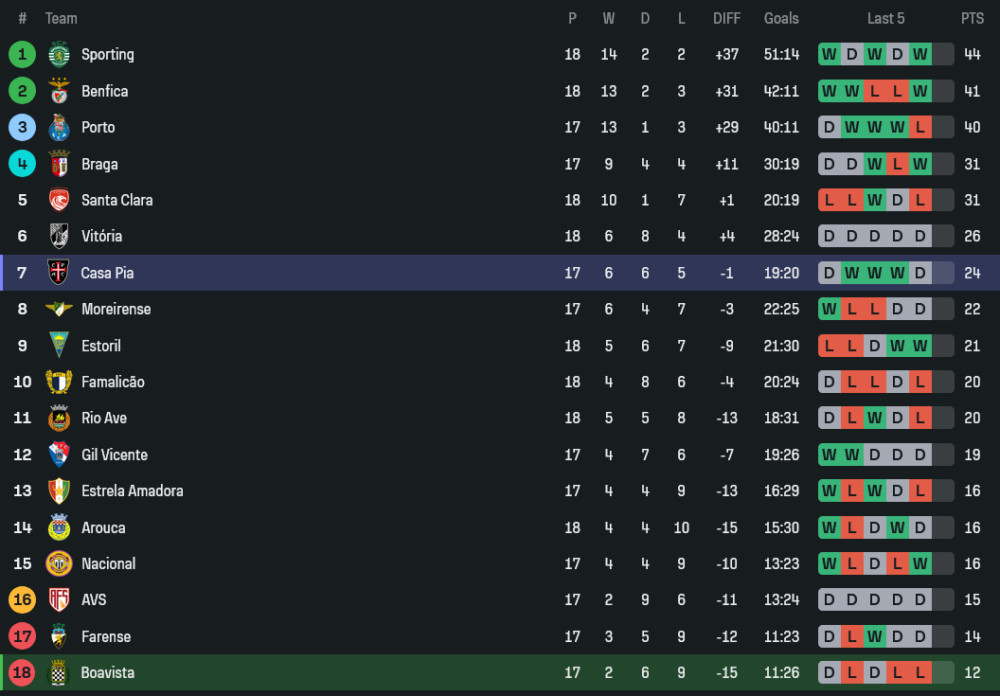The width and height of the screenshot is (1000, 696).
Task: Click the Farense club crest icon
Action: 59,636
